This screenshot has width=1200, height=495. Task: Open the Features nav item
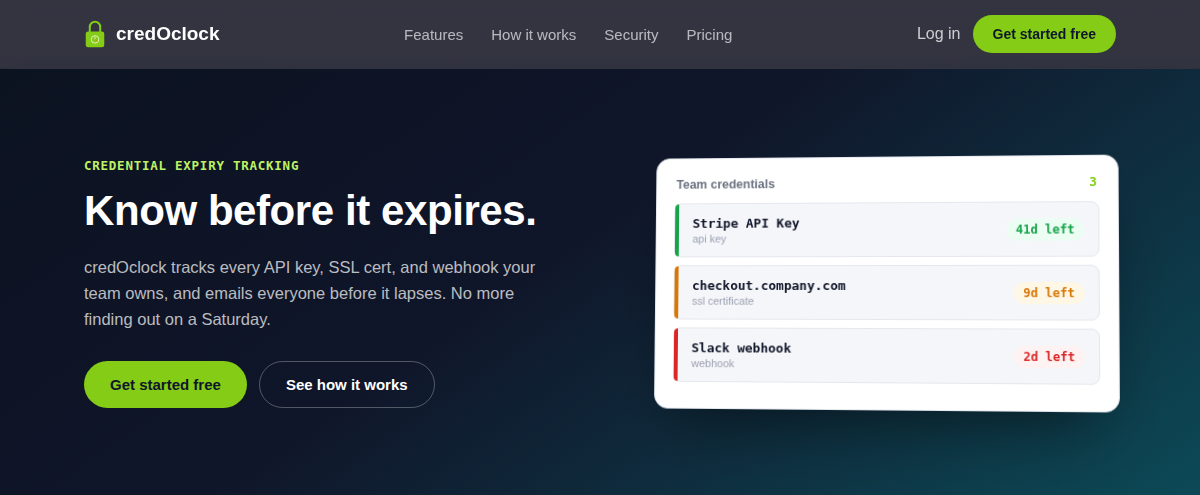(433, 34)
